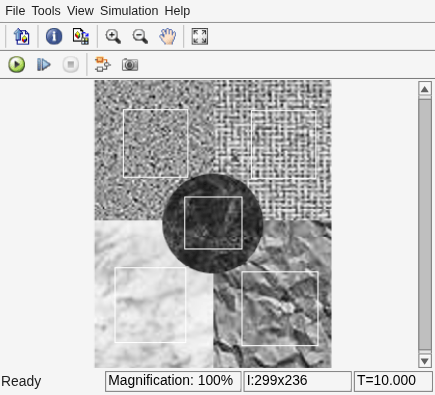Select the Zoom In tool

point(113,36)
